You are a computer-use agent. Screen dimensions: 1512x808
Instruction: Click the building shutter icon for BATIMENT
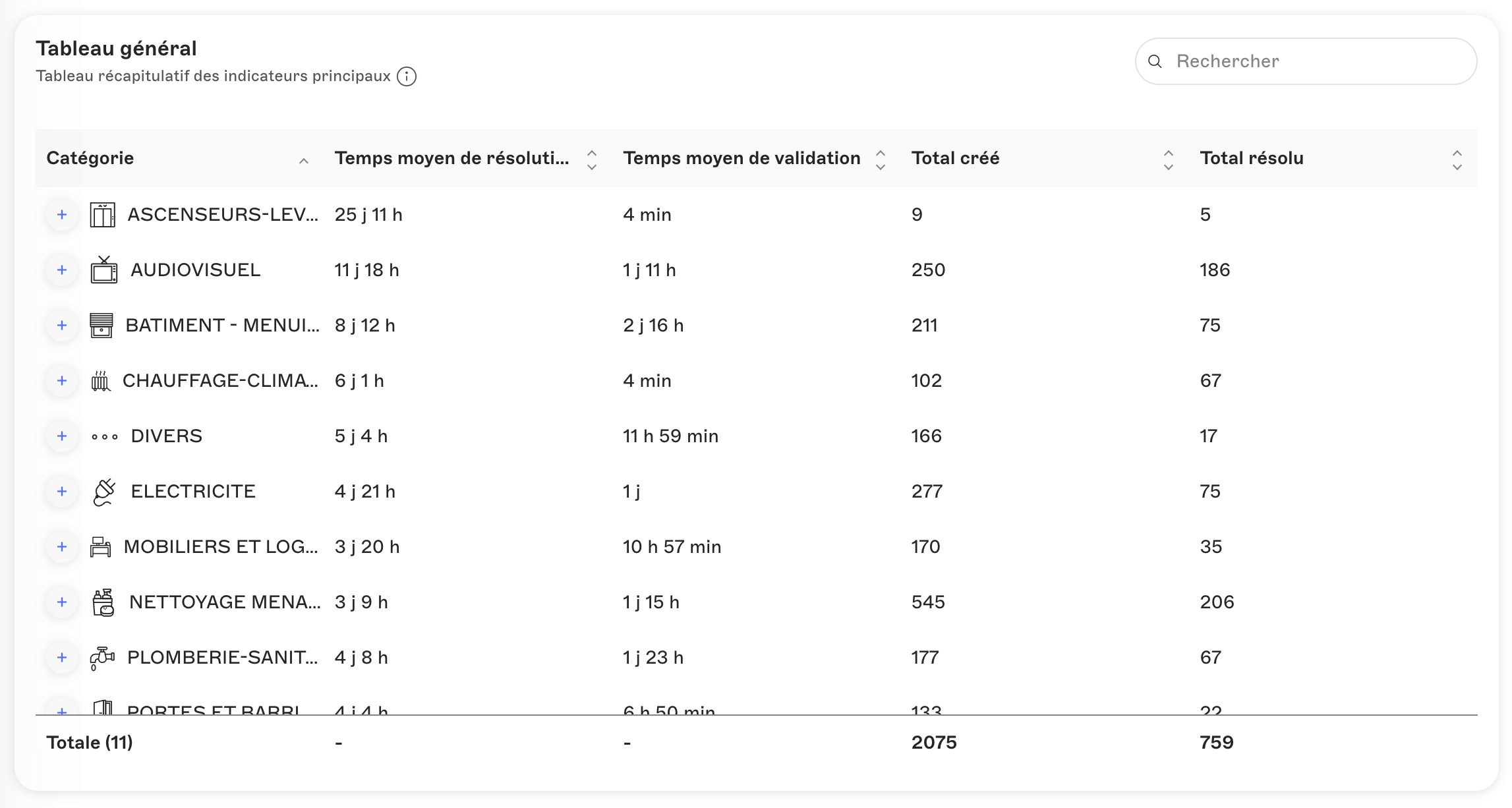(x=102, y=325)
